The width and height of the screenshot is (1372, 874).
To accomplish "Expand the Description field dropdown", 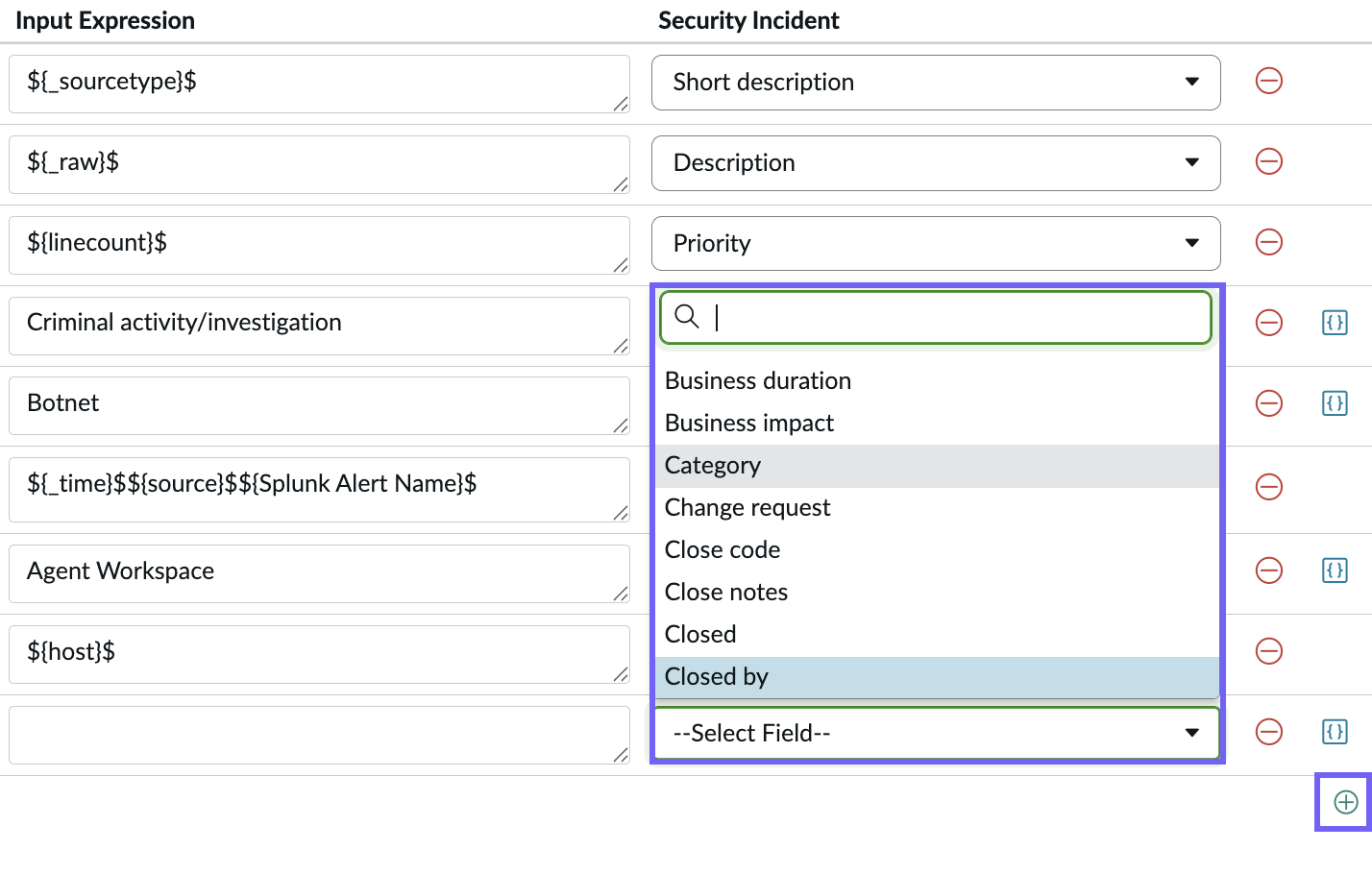I will [x=936, y=163].
